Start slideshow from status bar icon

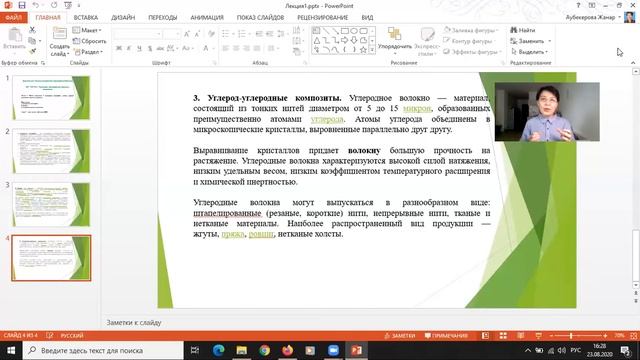[538, 336]
